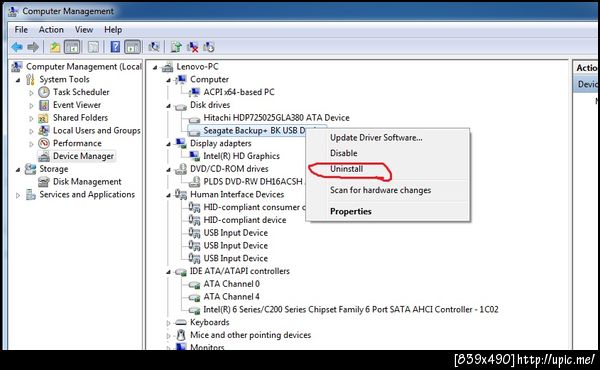Open the View menu
Screen dimensions: 600x370
coord(84,29)
